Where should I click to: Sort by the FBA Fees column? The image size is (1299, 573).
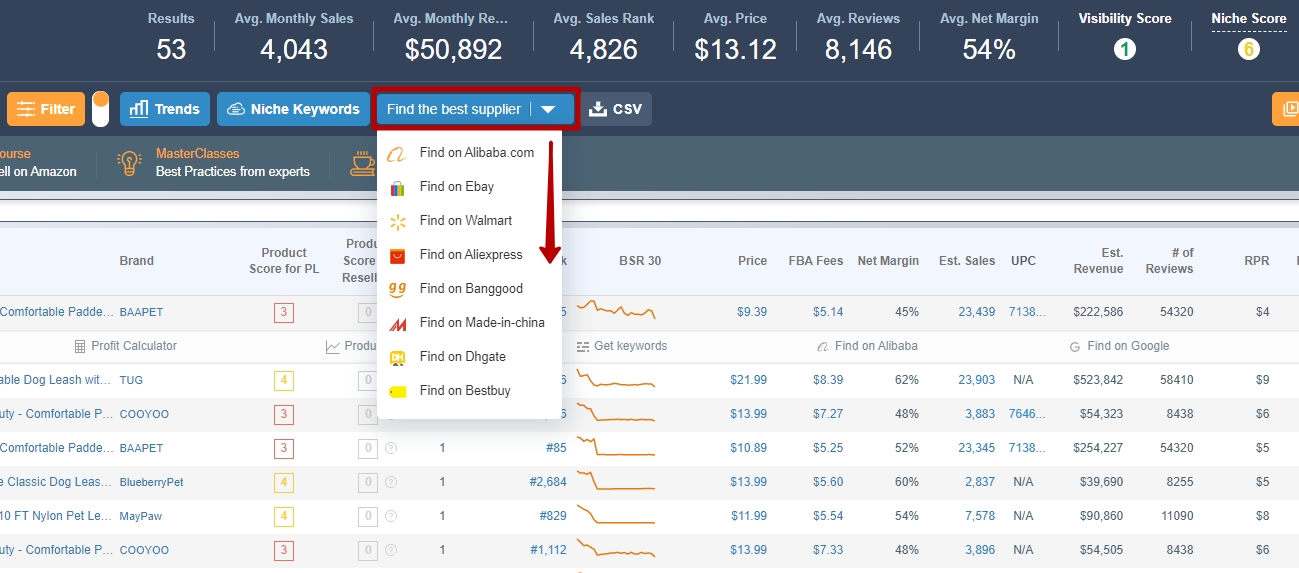(816, 261)
